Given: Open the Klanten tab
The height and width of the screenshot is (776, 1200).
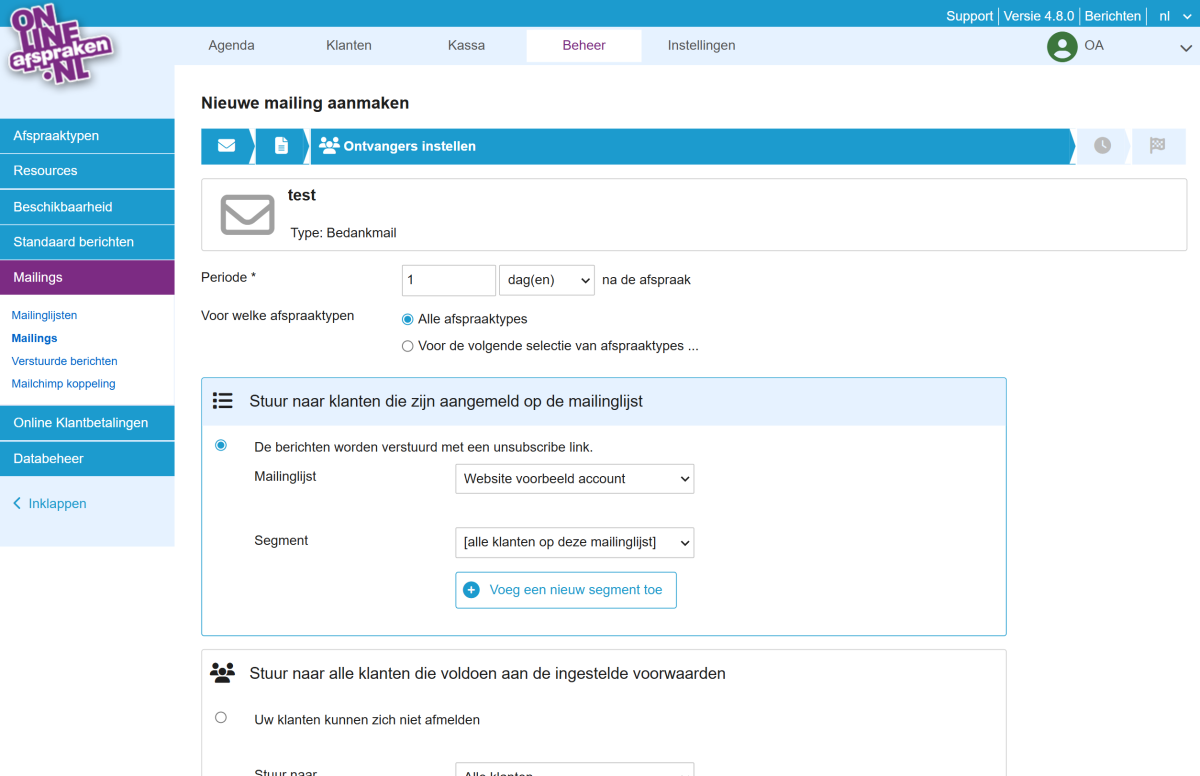Looking at the screenshot, I should click(349, 45).
